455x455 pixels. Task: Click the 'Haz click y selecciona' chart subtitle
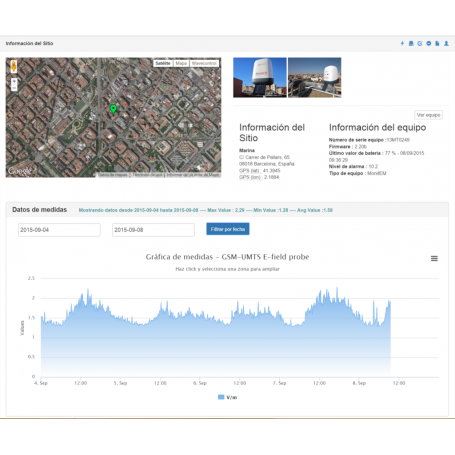point(227,269)
